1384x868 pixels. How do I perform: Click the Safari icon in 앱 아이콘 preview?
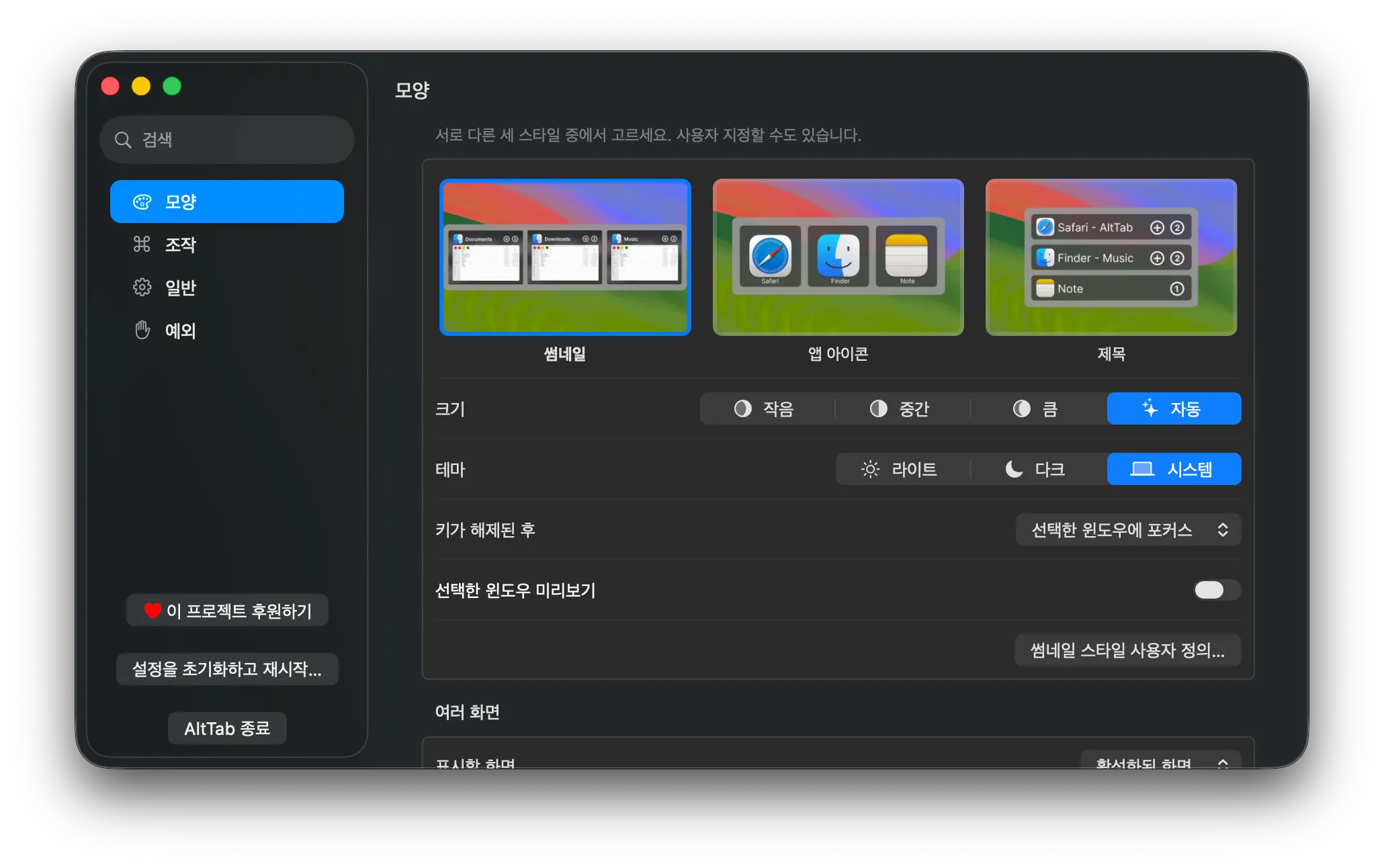coord(770,256)
